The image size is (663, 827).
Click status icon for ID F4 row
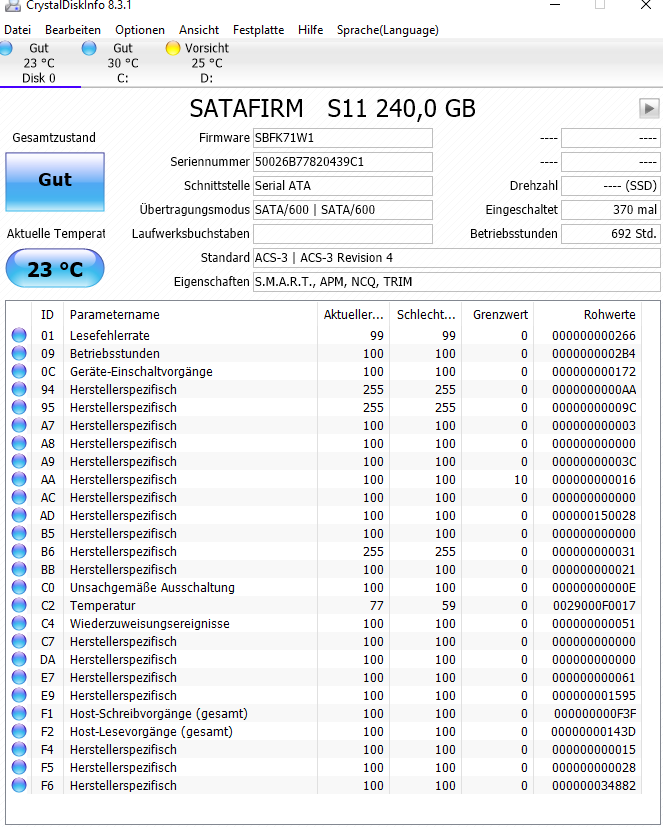coord(19,749)
